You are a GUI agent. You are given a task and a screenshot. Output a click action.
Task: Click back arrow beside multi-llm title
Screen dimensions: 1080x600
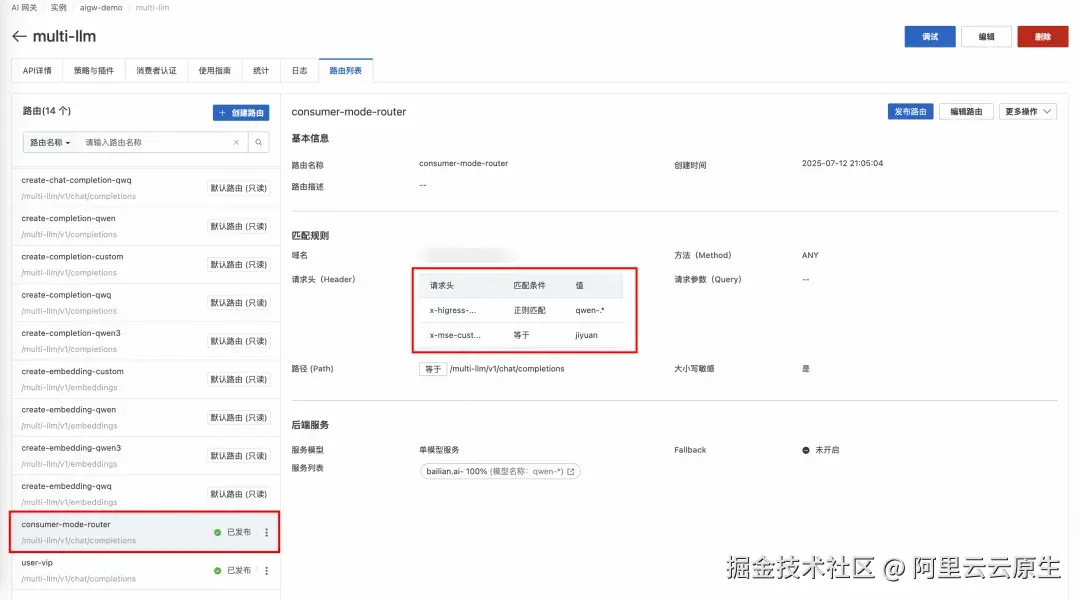pyautogui.click(x=18, y=35)
